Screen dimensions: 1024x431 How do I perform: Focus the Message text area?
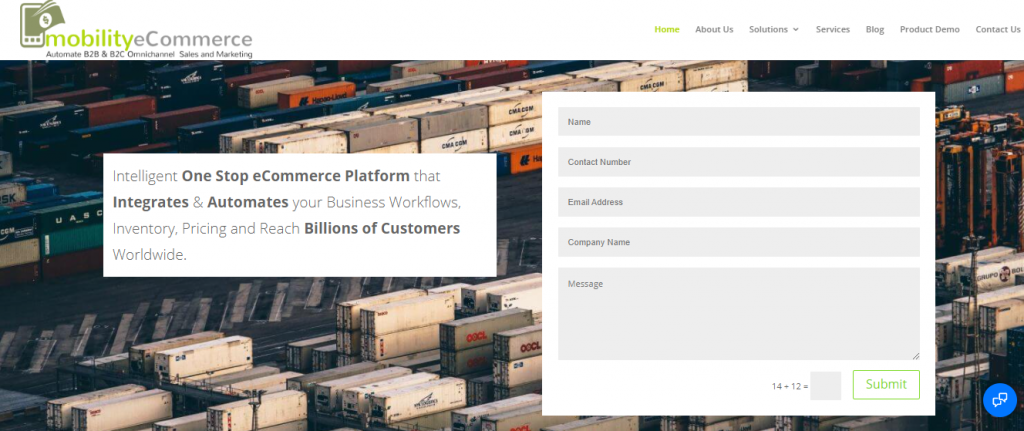(x=739, y=313)
